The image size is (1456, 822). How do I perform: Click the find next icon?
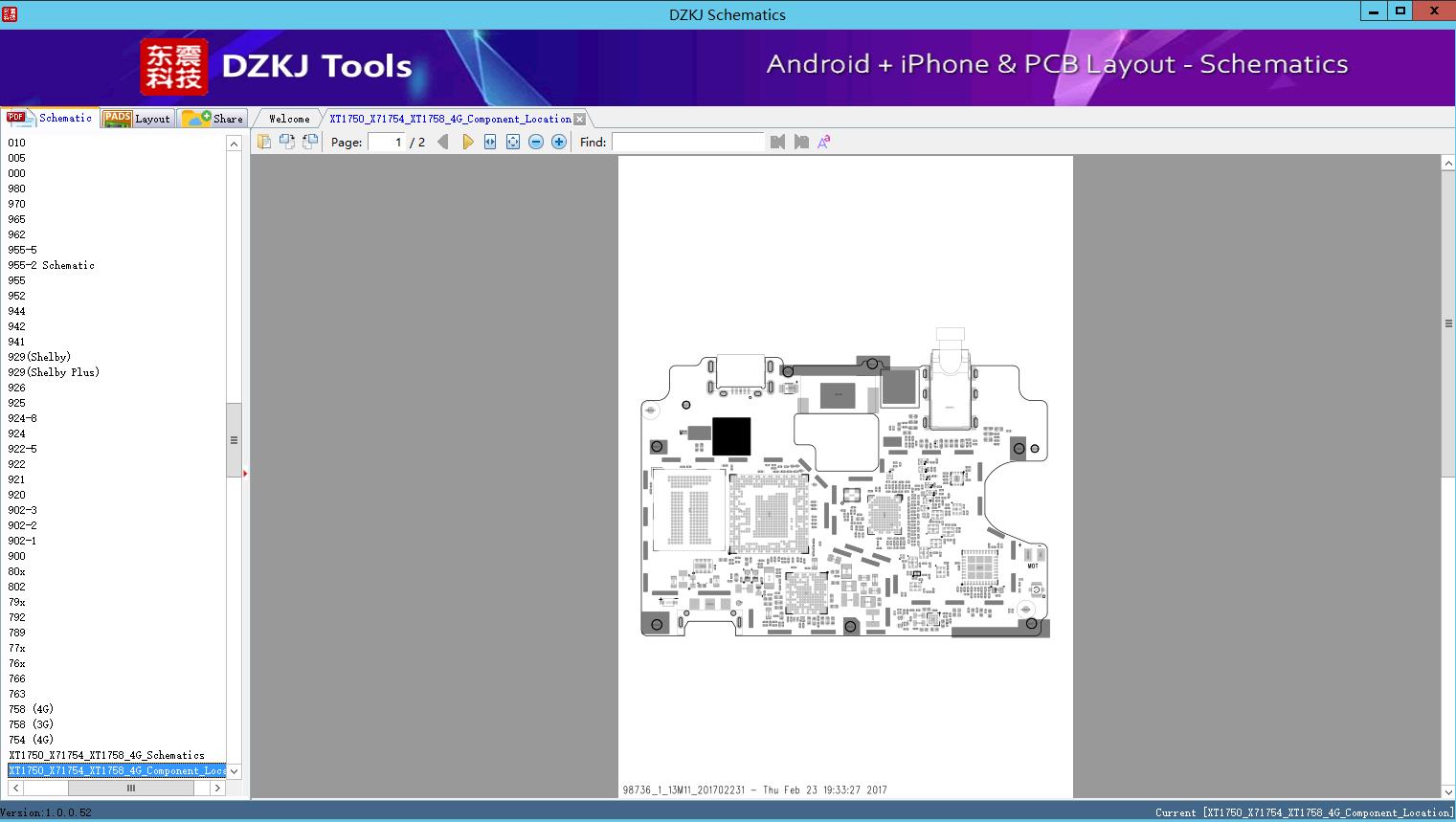[x=801, y=142]
